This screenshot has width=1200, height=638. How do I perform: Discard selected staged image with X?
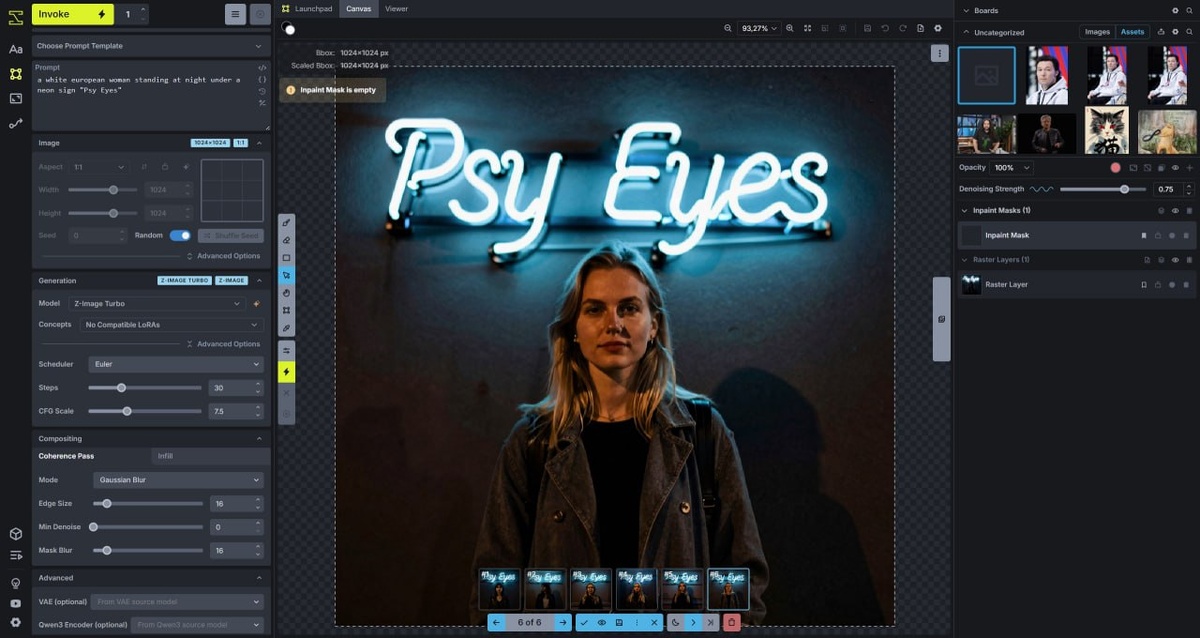(654, 622)
